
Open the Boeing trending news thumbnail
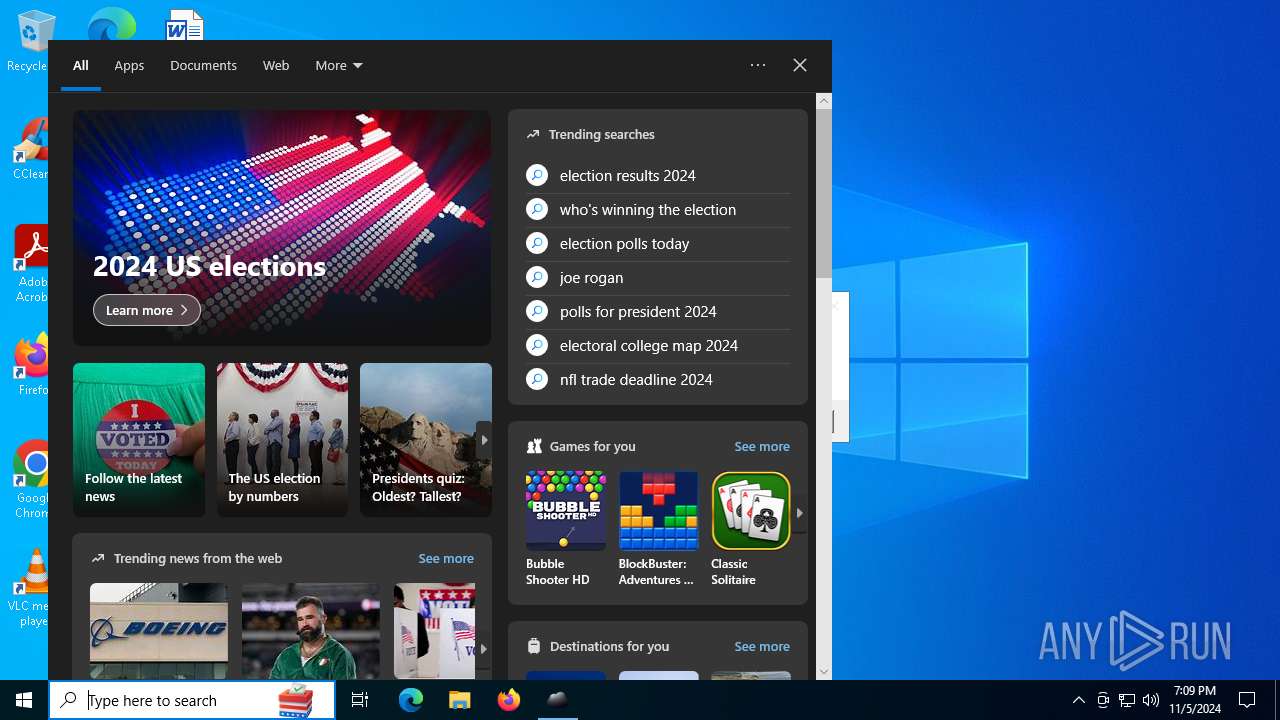coord(159,631)
